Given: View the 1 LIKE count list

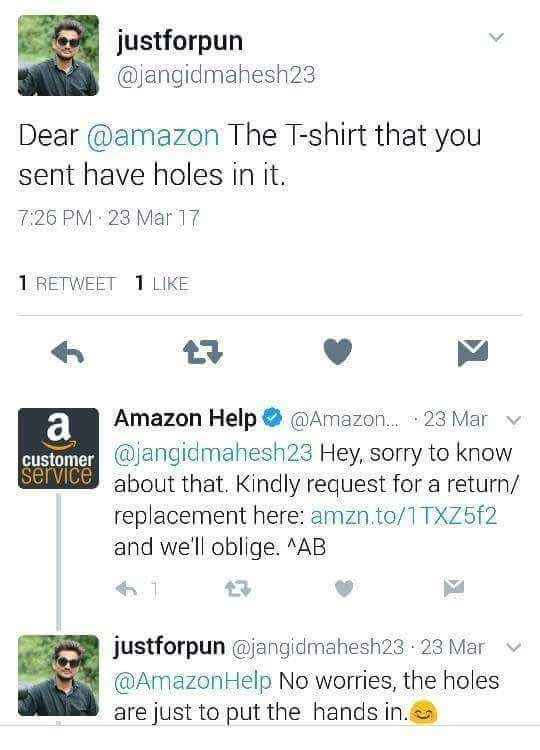Looking at the screenshot, I should pyautogui.click(x=162, y=283).
